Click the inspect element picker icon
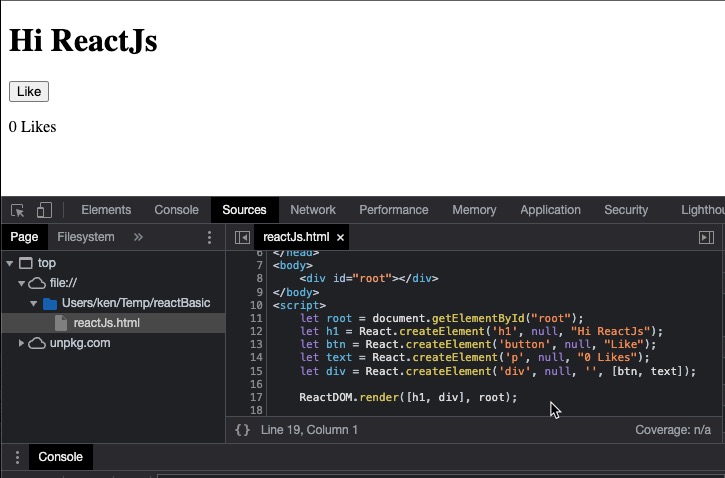This screenshot has height=478, width=725. [x=18, y=210]
